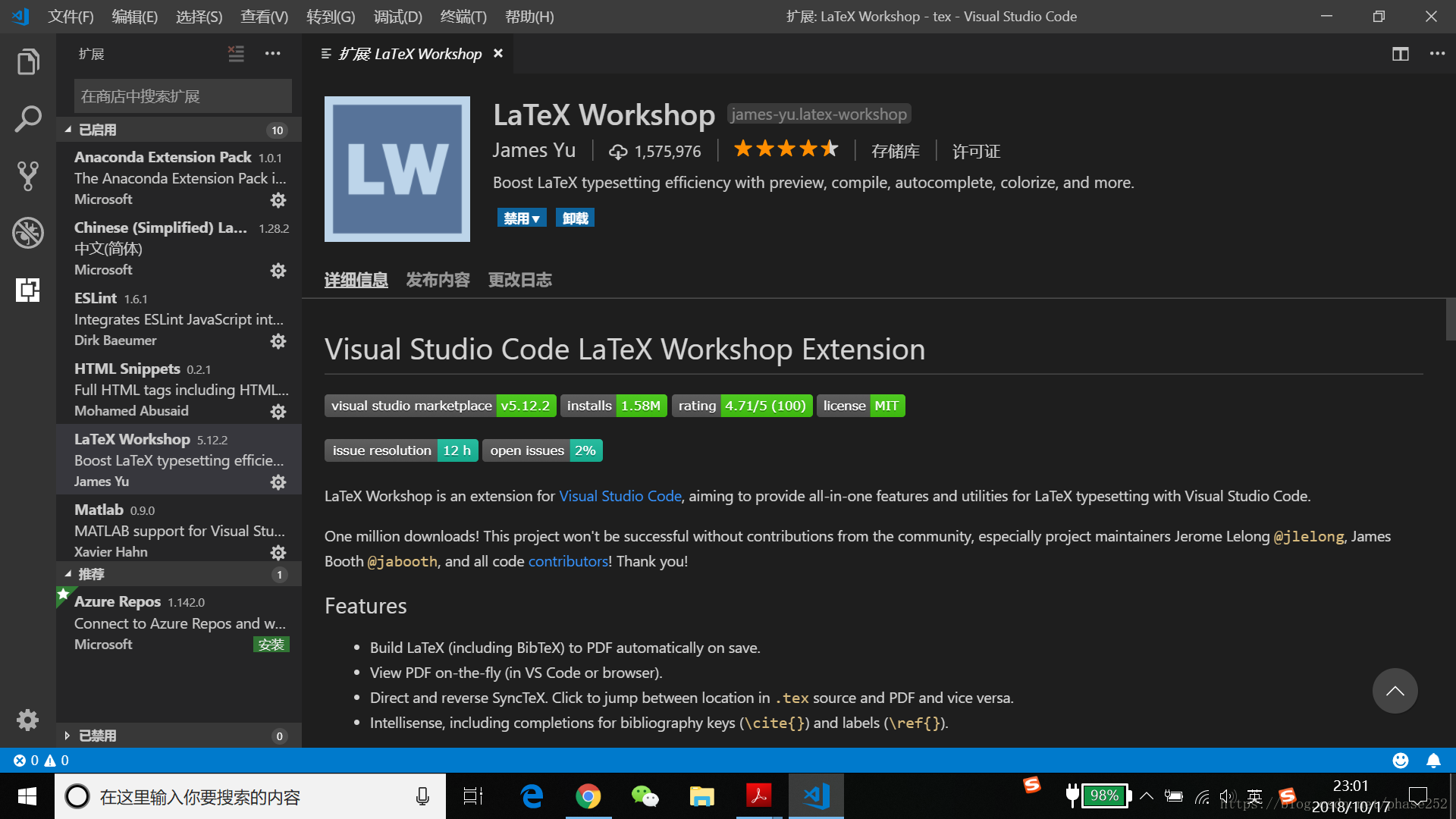Open the 编辑(E) menu
The width and height of the screenshot is (1456, 819).
coord(135,17)
